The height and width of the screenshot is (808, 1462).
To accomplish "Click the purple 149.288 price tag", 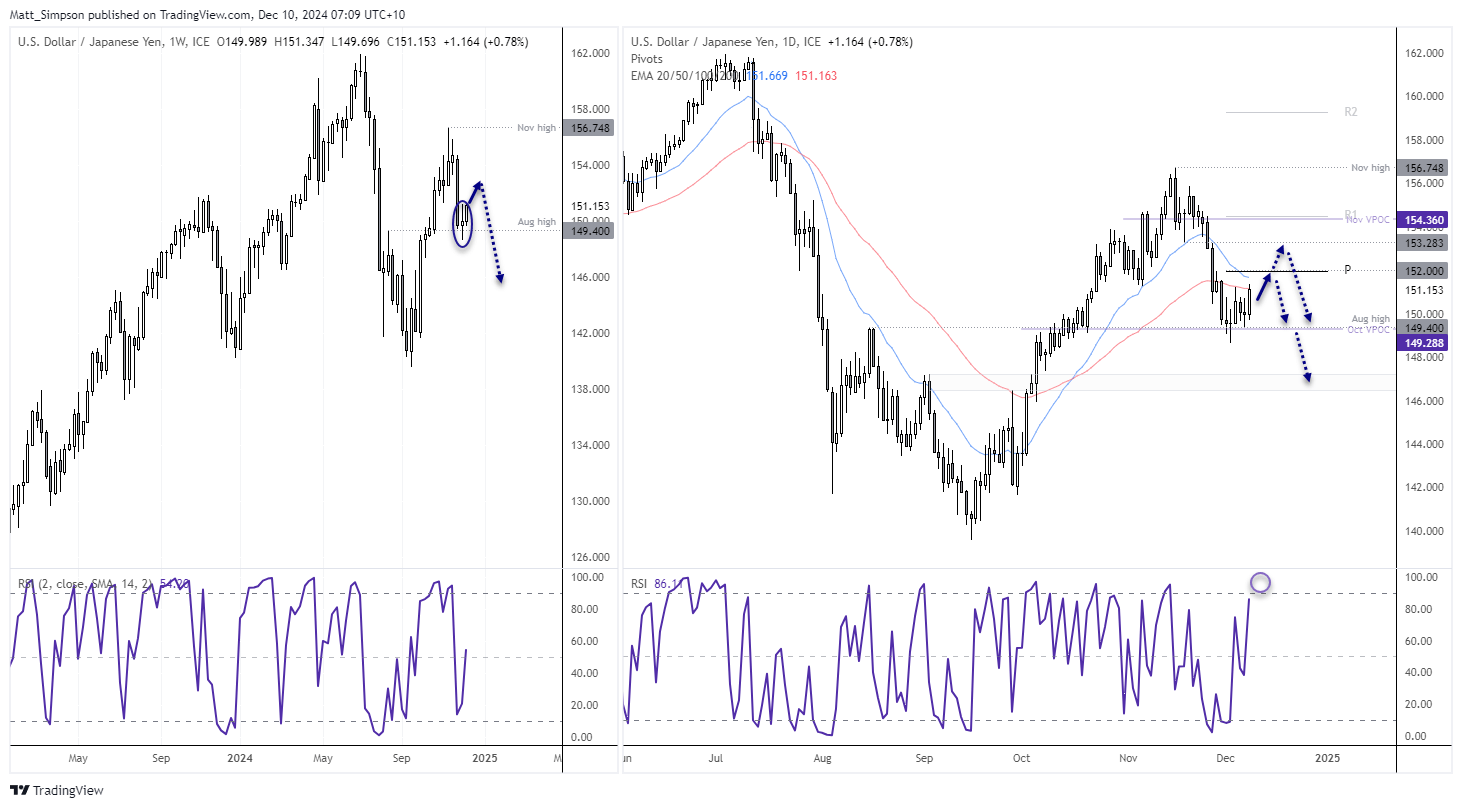I will (1424, 343).
